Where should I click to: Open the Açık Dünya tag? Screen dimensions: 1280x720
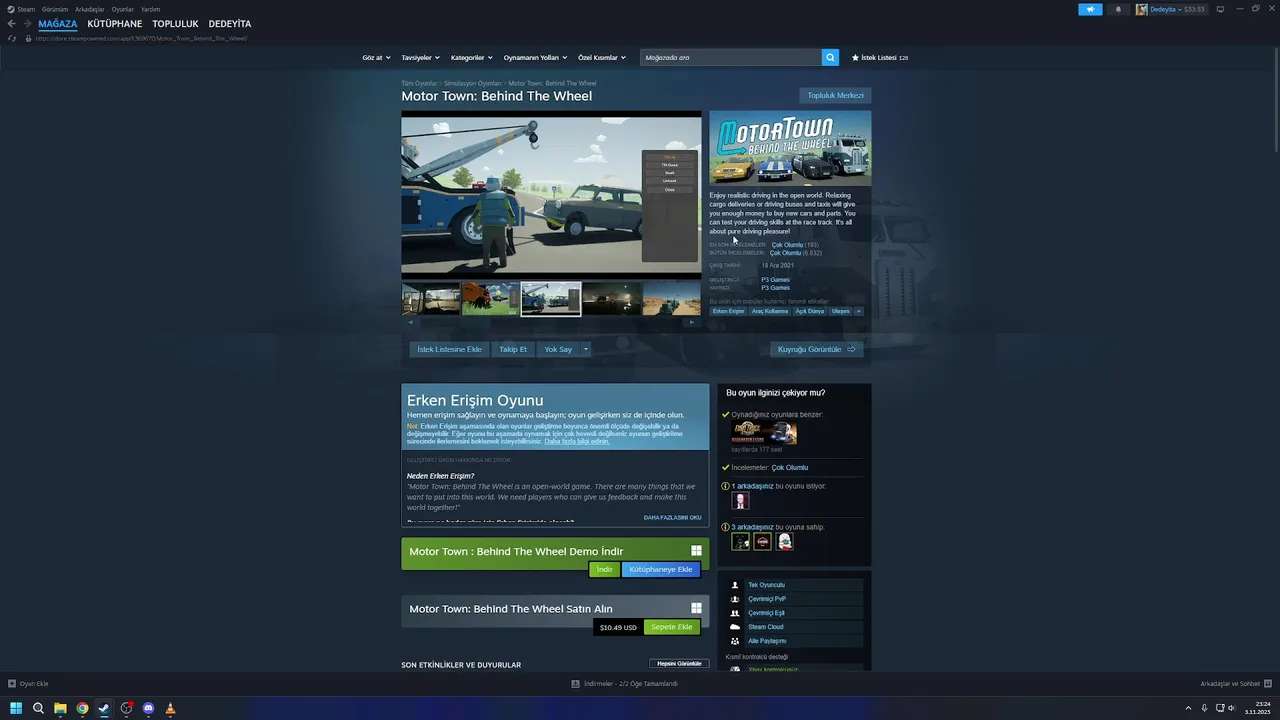(810, 311)
